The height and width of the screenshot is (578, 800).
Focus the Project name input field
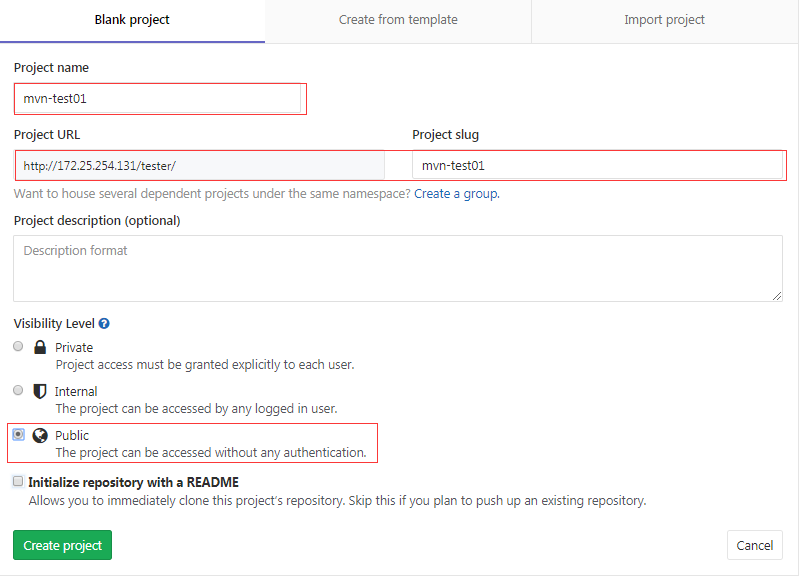[x=158, y=99]
